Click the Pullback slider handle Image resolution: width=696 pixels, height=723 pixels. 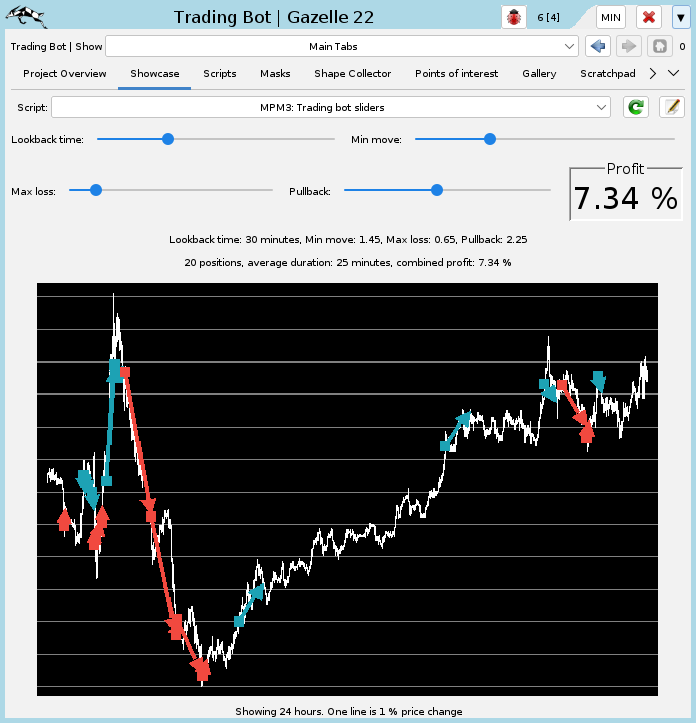436,190
